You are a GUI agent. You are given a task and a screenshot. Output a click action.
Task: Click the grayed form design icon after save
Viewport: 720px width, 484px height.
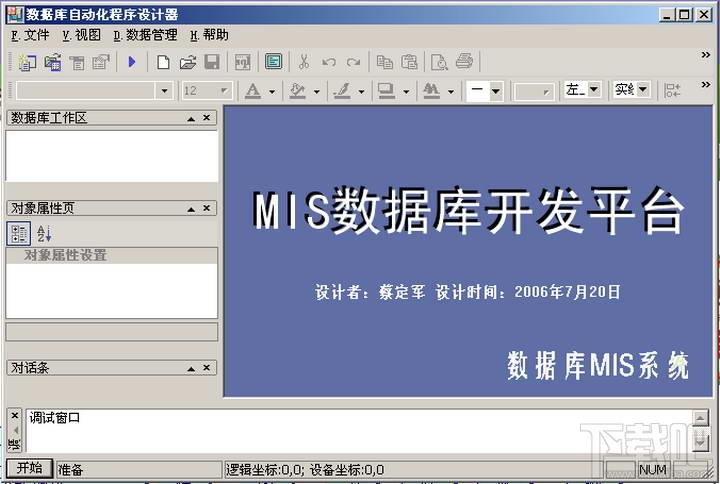[x=243, y=62]
